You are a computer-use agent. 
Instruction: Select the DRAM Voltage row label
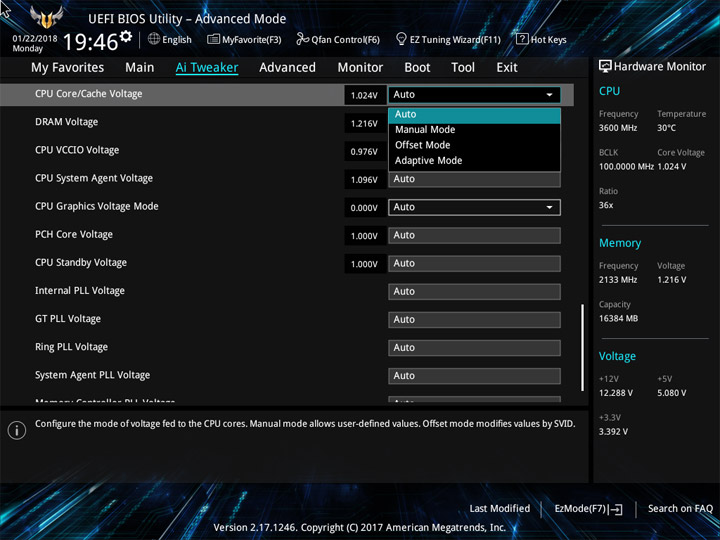[x=67, y=122]
